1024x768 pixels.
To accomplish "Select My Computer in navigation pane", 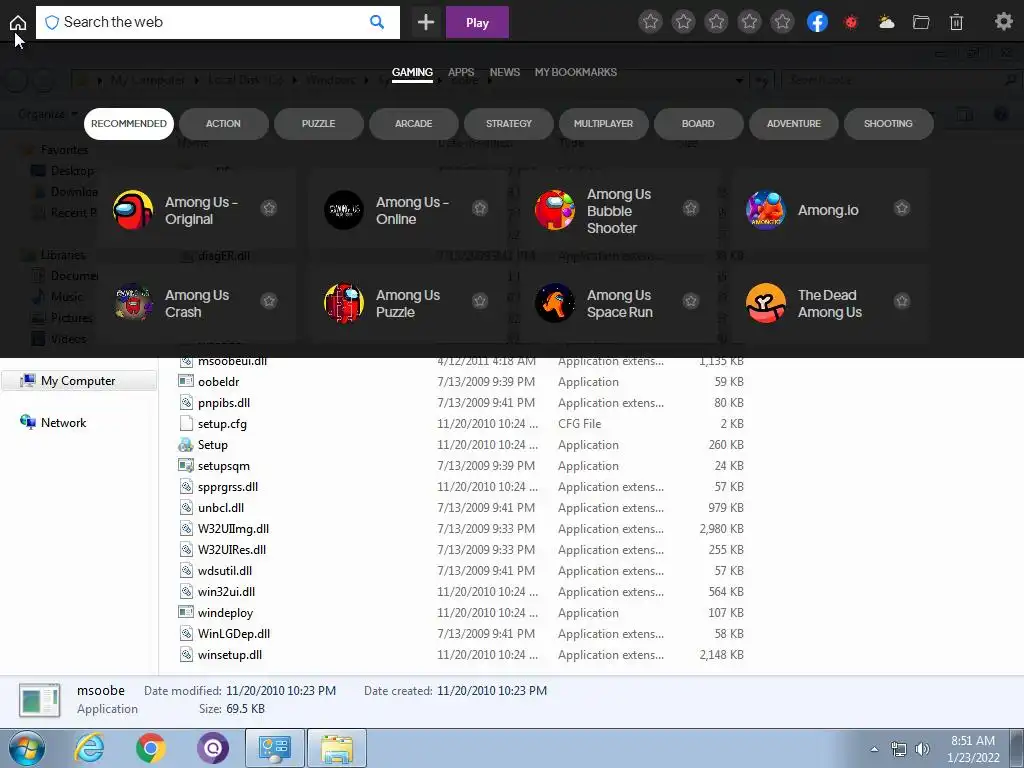I will pos(78,381).
